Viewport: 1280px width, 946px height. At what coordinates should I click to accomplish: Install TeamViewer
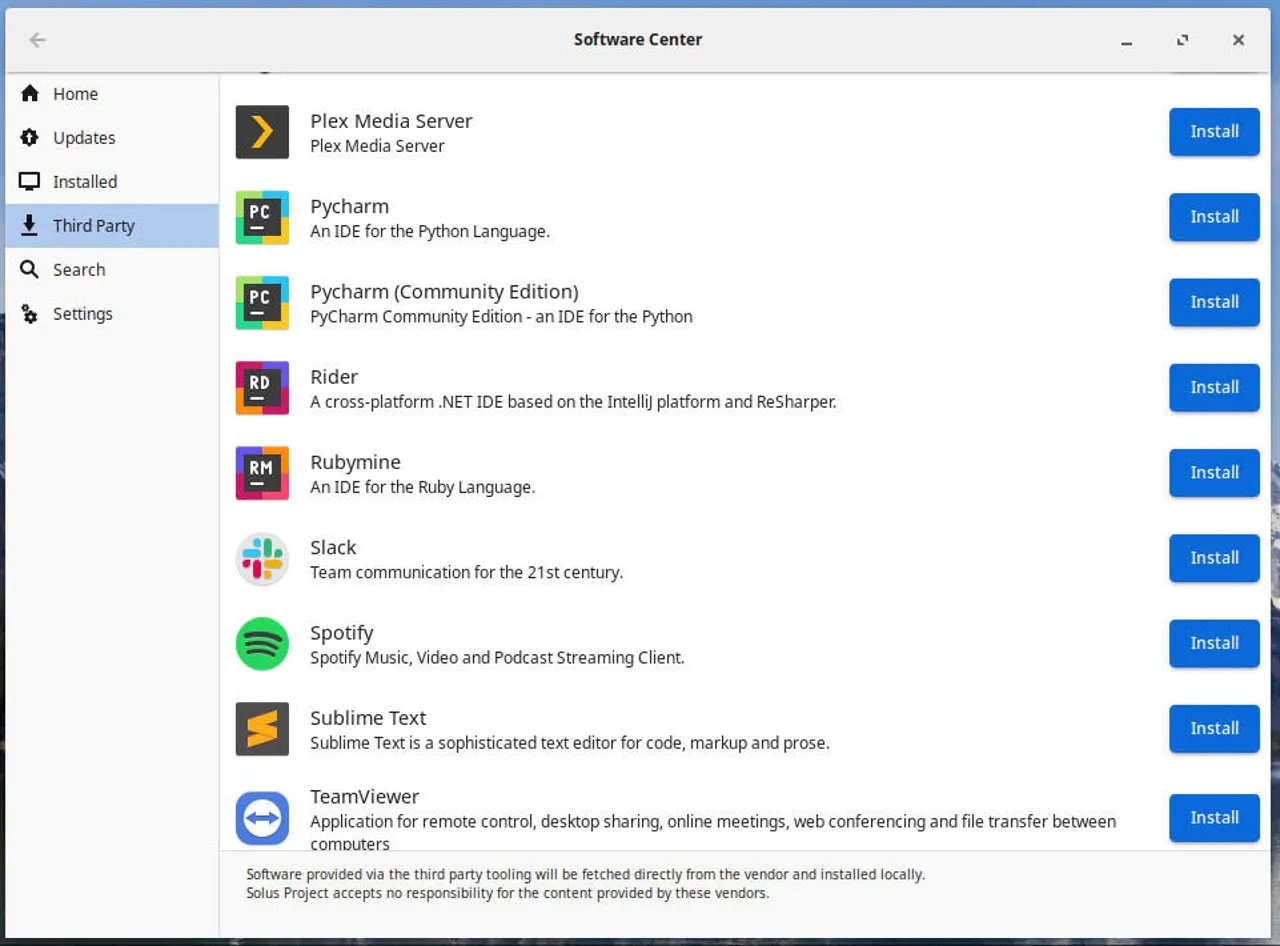pyautogui.click(x=1214, y=818)
